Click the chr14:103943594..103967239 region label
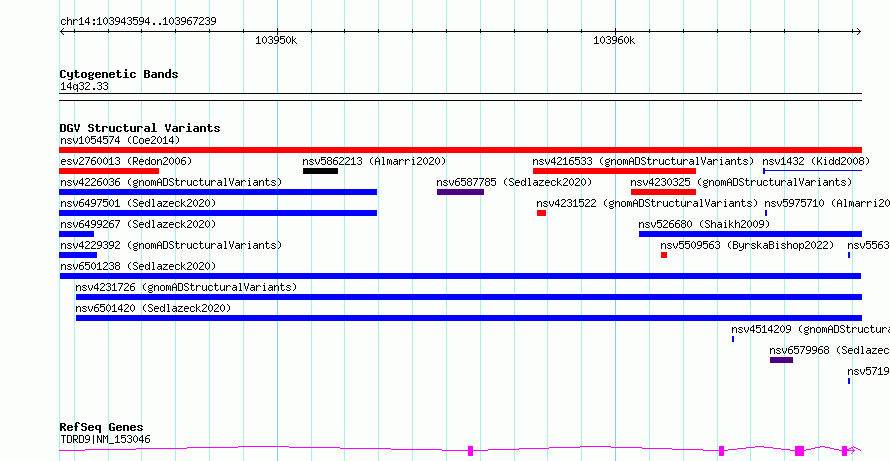890x461 pixels. pos(138,22)
